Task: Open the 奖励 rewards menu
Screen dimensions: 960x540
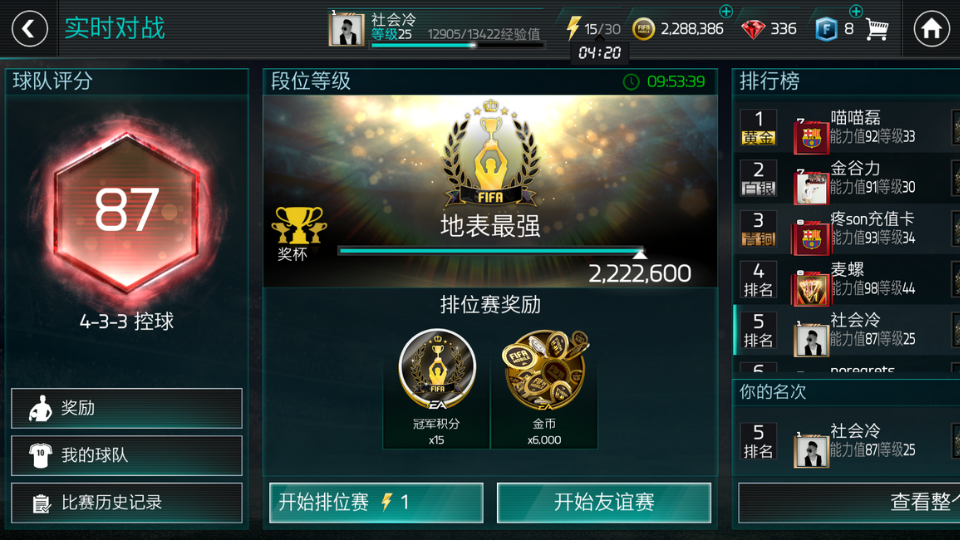Action: (127, 408)
